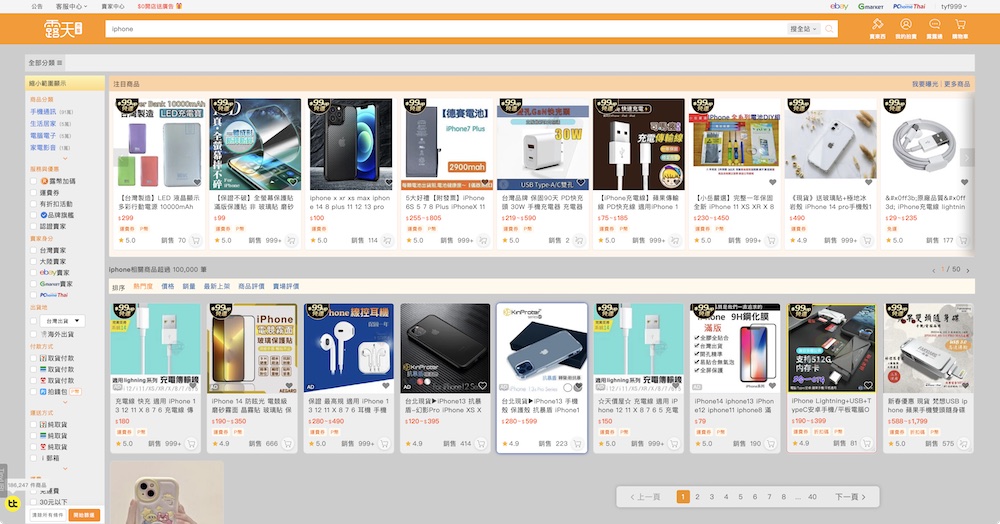
Task: Check the 大陸賣家 filter
Action: [34, 261]
